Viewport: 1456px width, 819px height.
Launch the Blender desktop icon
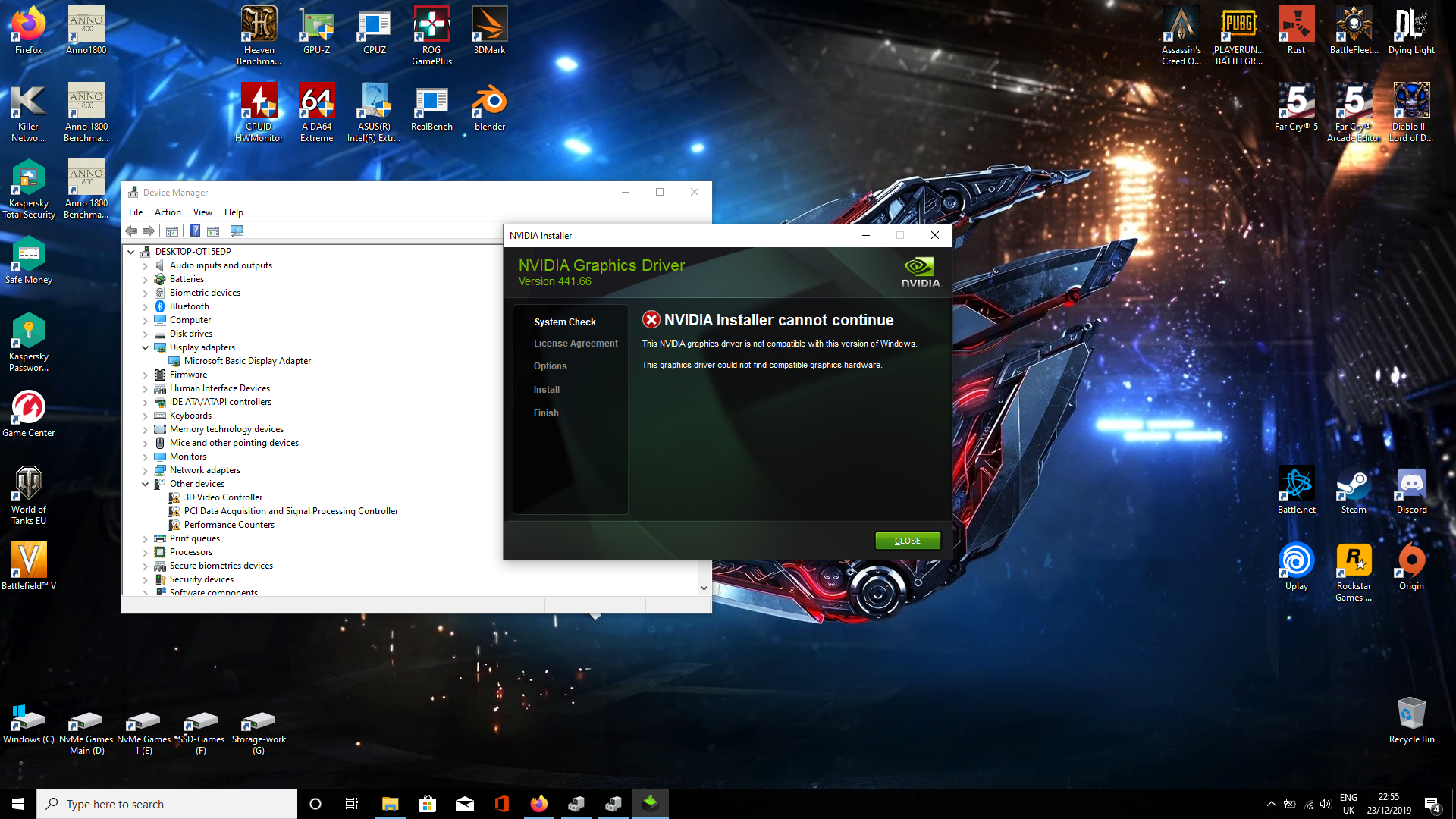(x=489, y=107)
